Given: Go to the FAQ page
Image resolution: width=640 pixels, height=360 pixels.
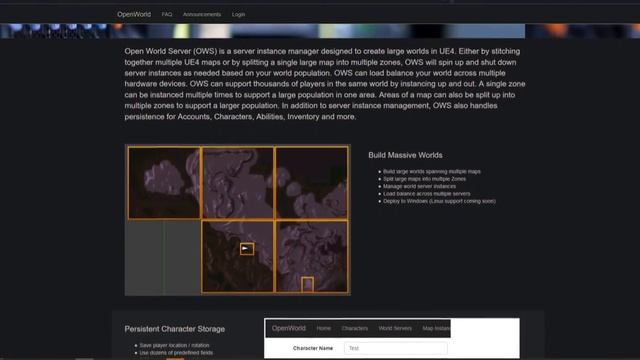Looking at the screenshot, I should [167, 14].
